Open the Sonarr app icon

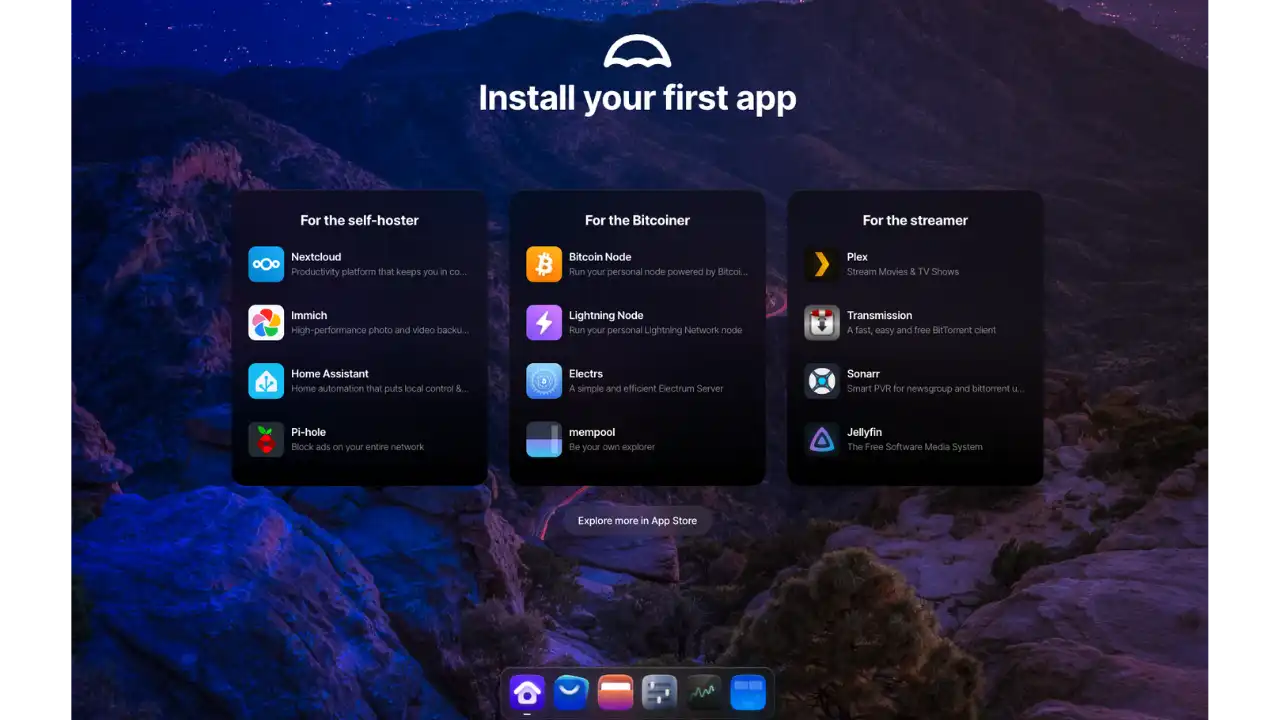point(822,381)
